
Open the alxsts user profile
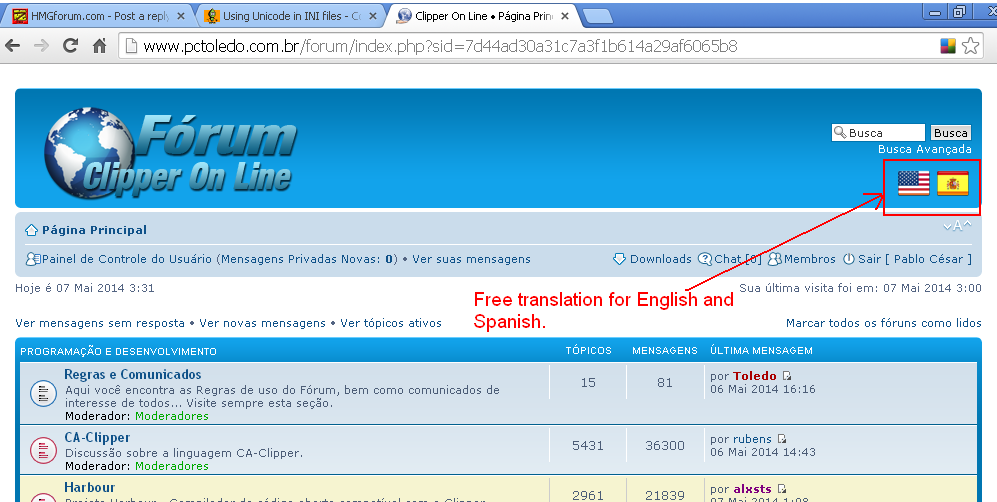pos(752,489)
